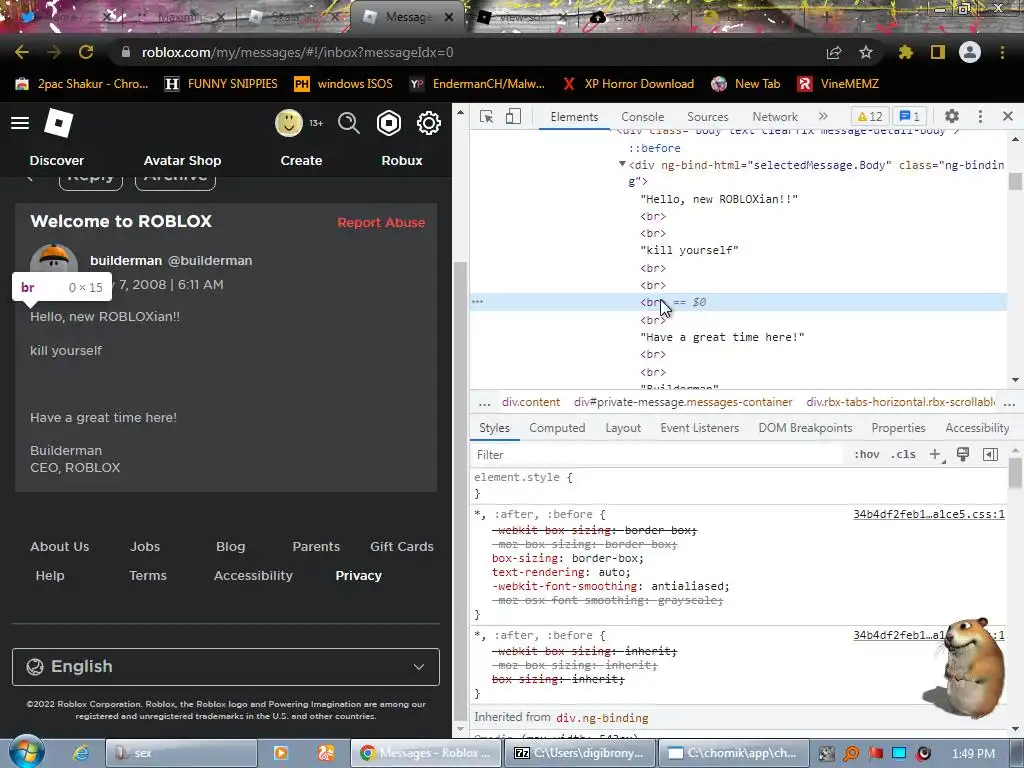Open the Network tab
The height and width of the screenshot is (768, 1024).
775,116
